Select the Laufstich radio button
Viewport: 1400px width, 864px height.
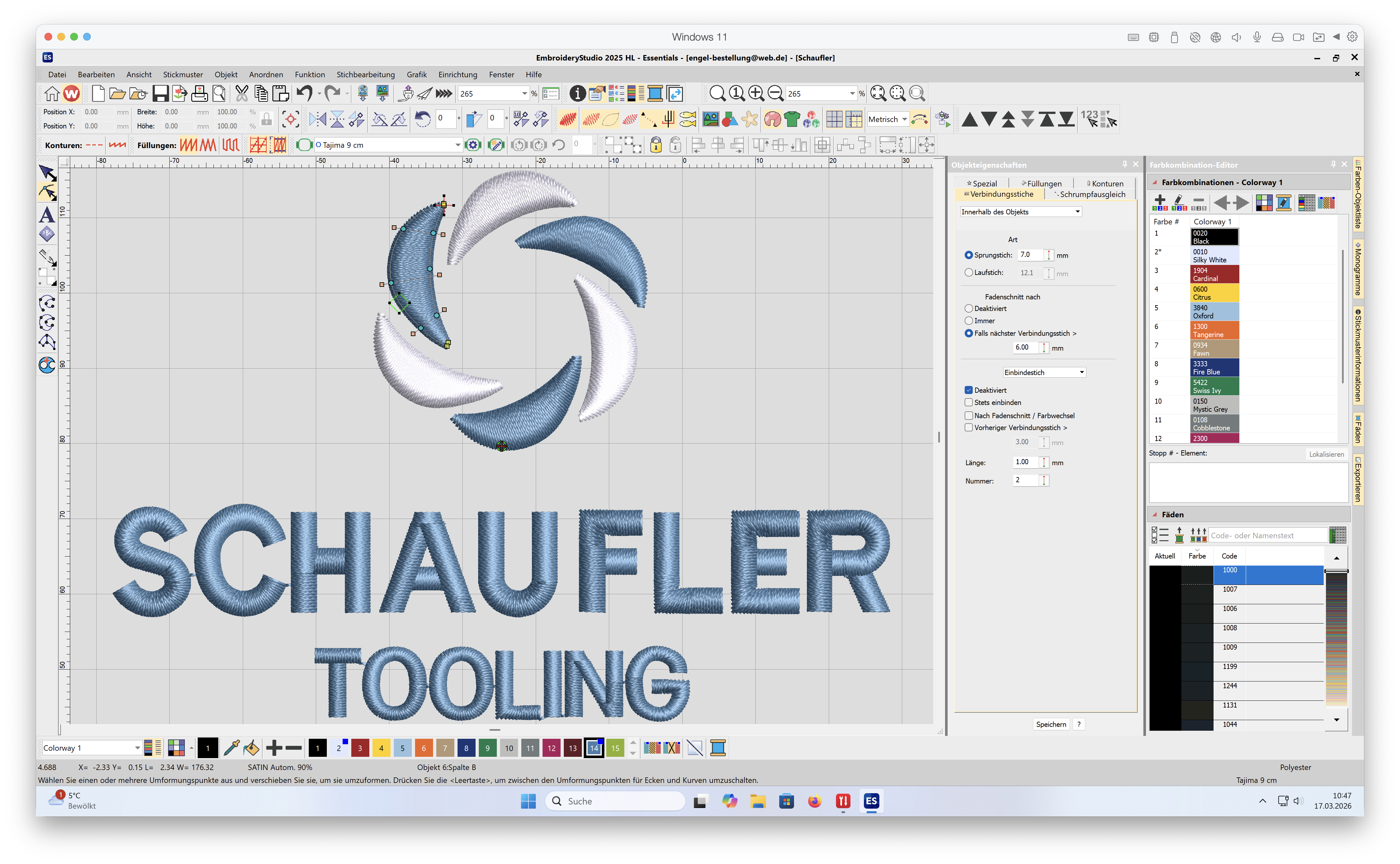tap(969, 273)
